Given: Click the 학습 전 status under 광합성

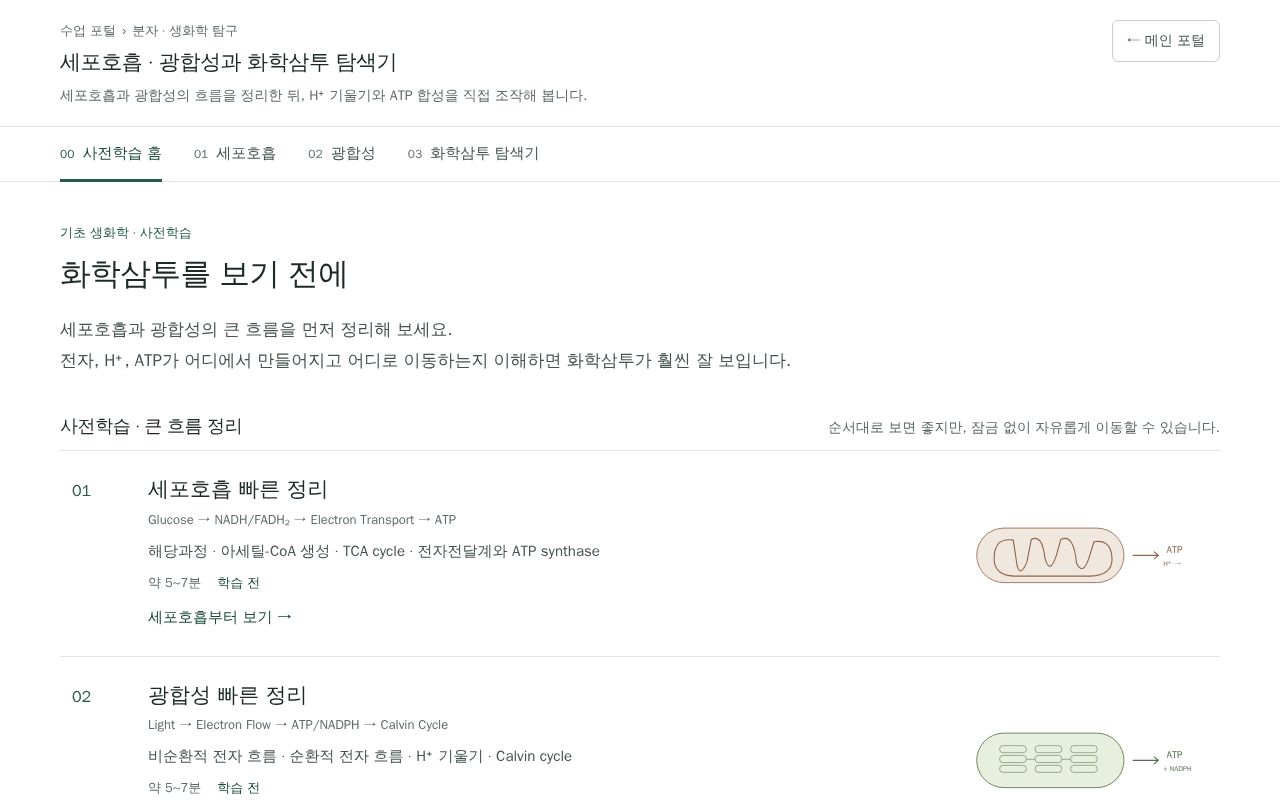Looking at the screenshot, I should click(238, 788).
